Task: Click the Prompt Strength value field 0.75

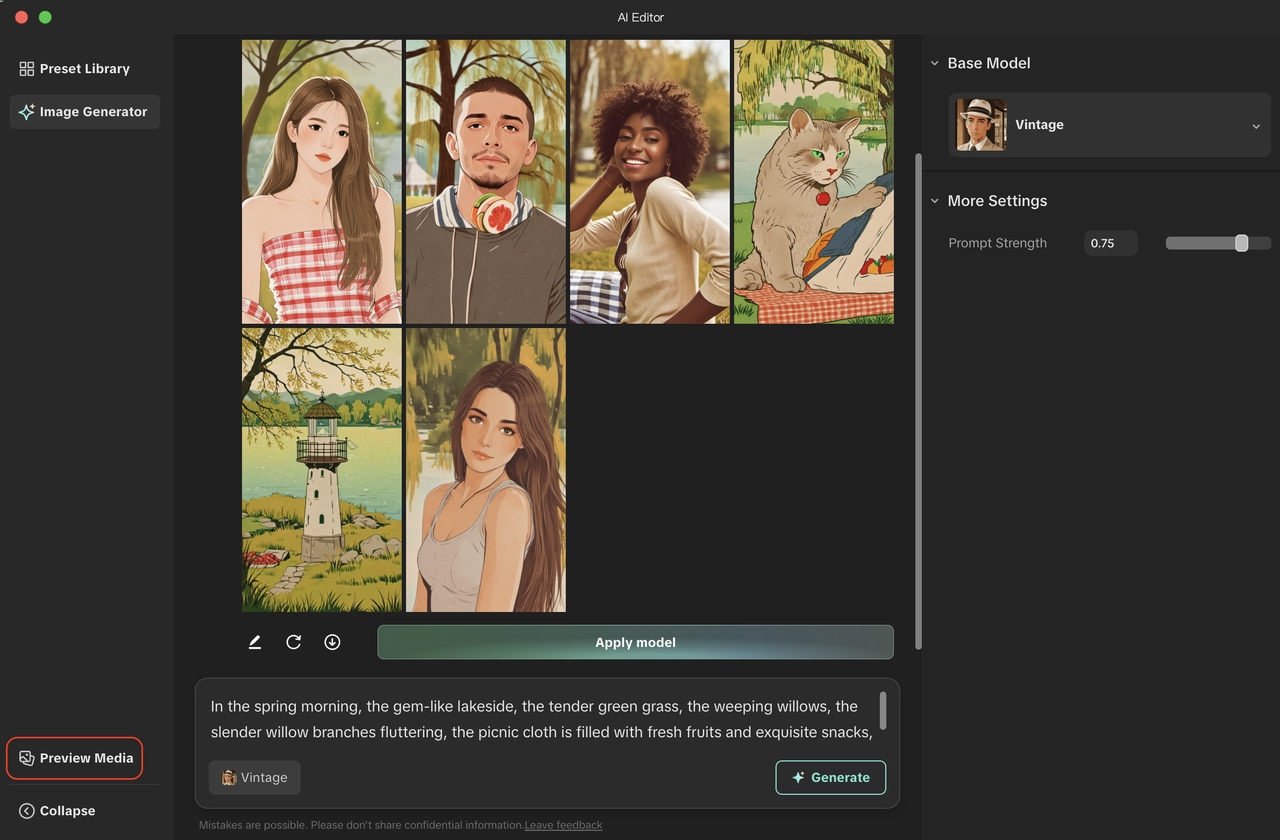Action: (x=1111, y=243)
